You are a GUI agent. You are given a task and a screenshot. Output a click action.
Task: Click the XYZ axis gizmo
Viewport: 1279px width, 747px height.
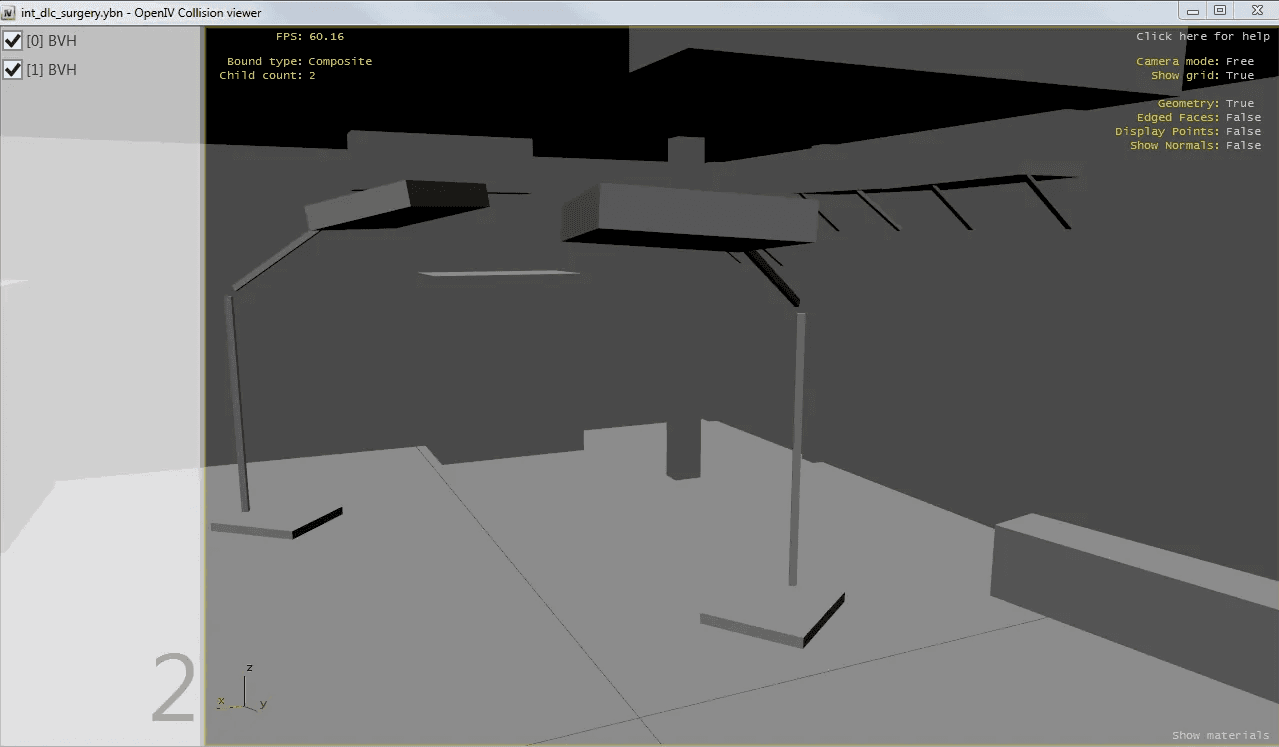click(242, 690)
